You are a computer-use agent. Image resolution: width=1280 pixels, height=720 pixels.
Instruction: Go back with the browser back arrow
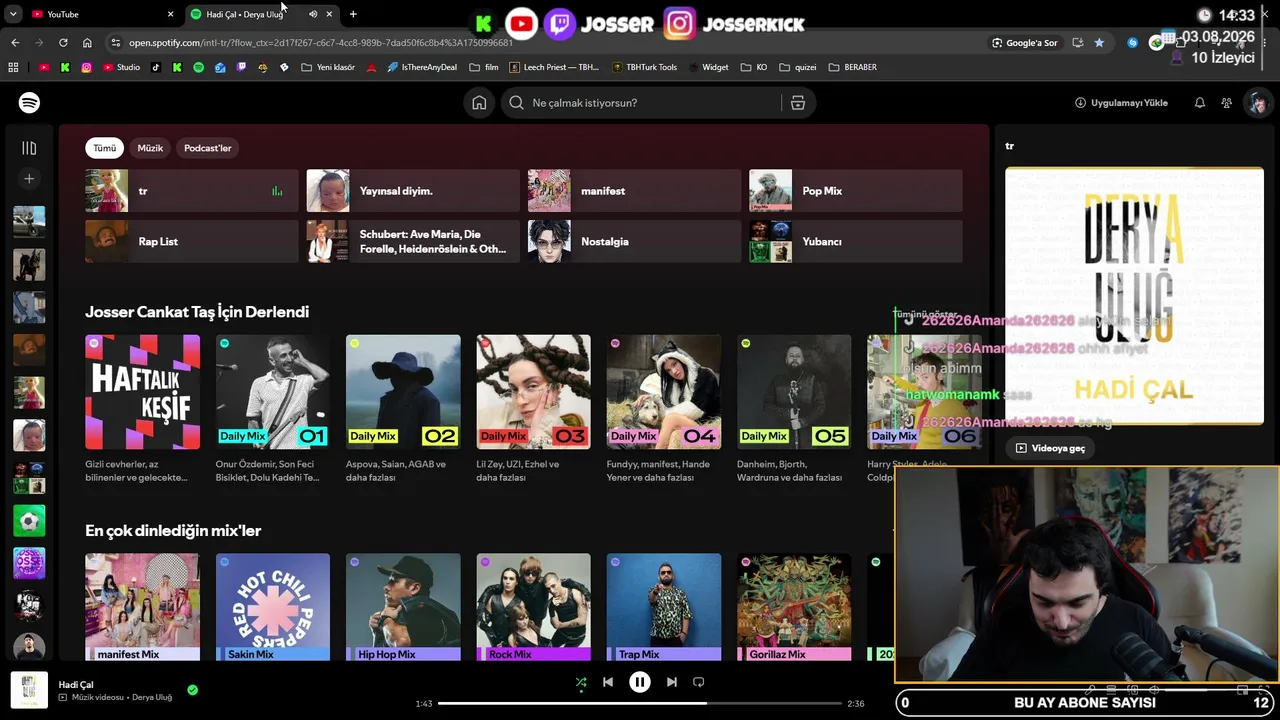(15, 43)
